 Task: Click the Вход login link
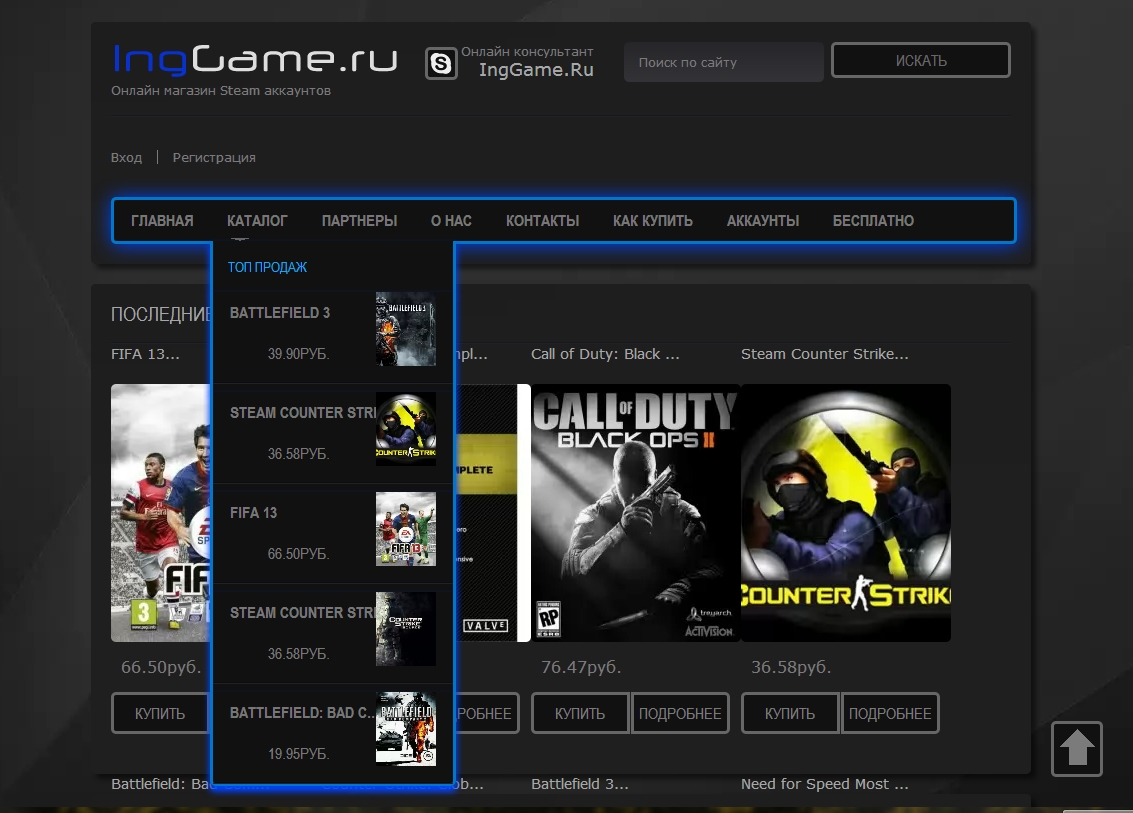126,158
